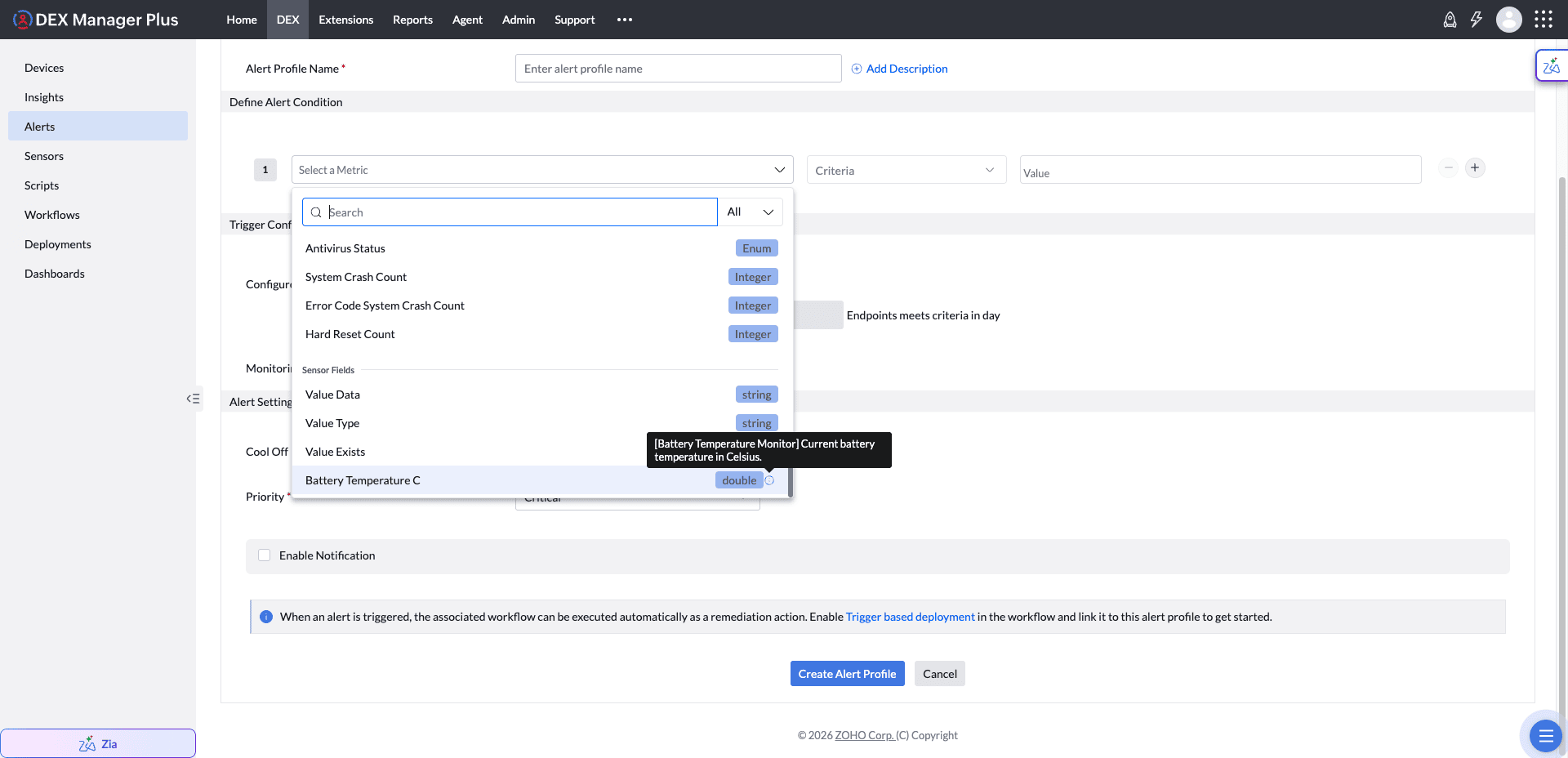This screenshot has width=1568, height=758.
Task: Click the info circle next to the double tag
Action: (769, 480)
